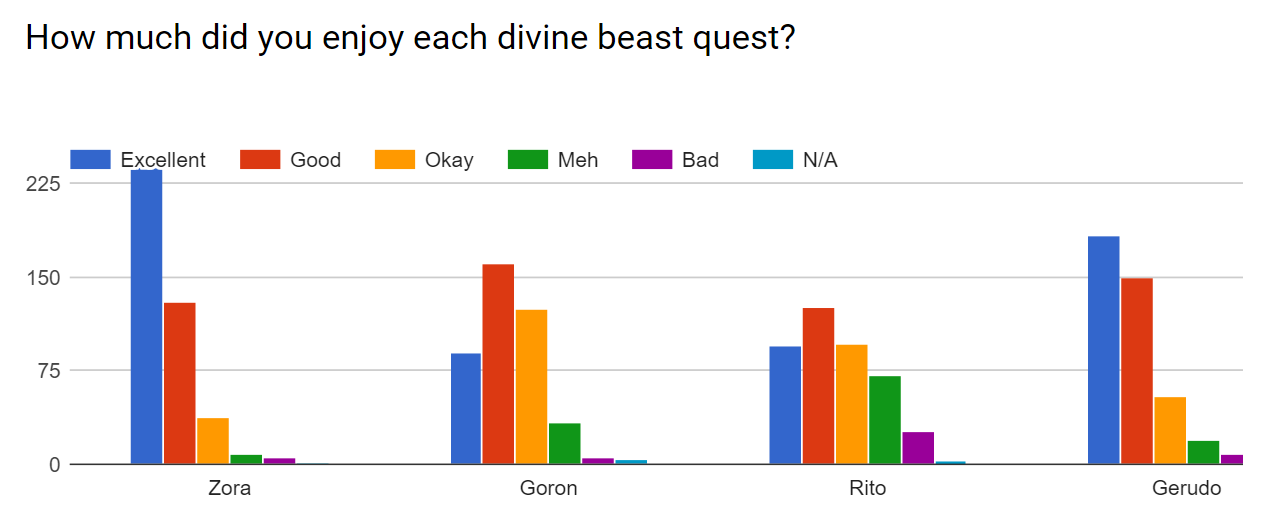Click the Gerudo orange Okay bar
Image resolution: width=1269 pixels, height=515 pixels.
click(1170, 431)
